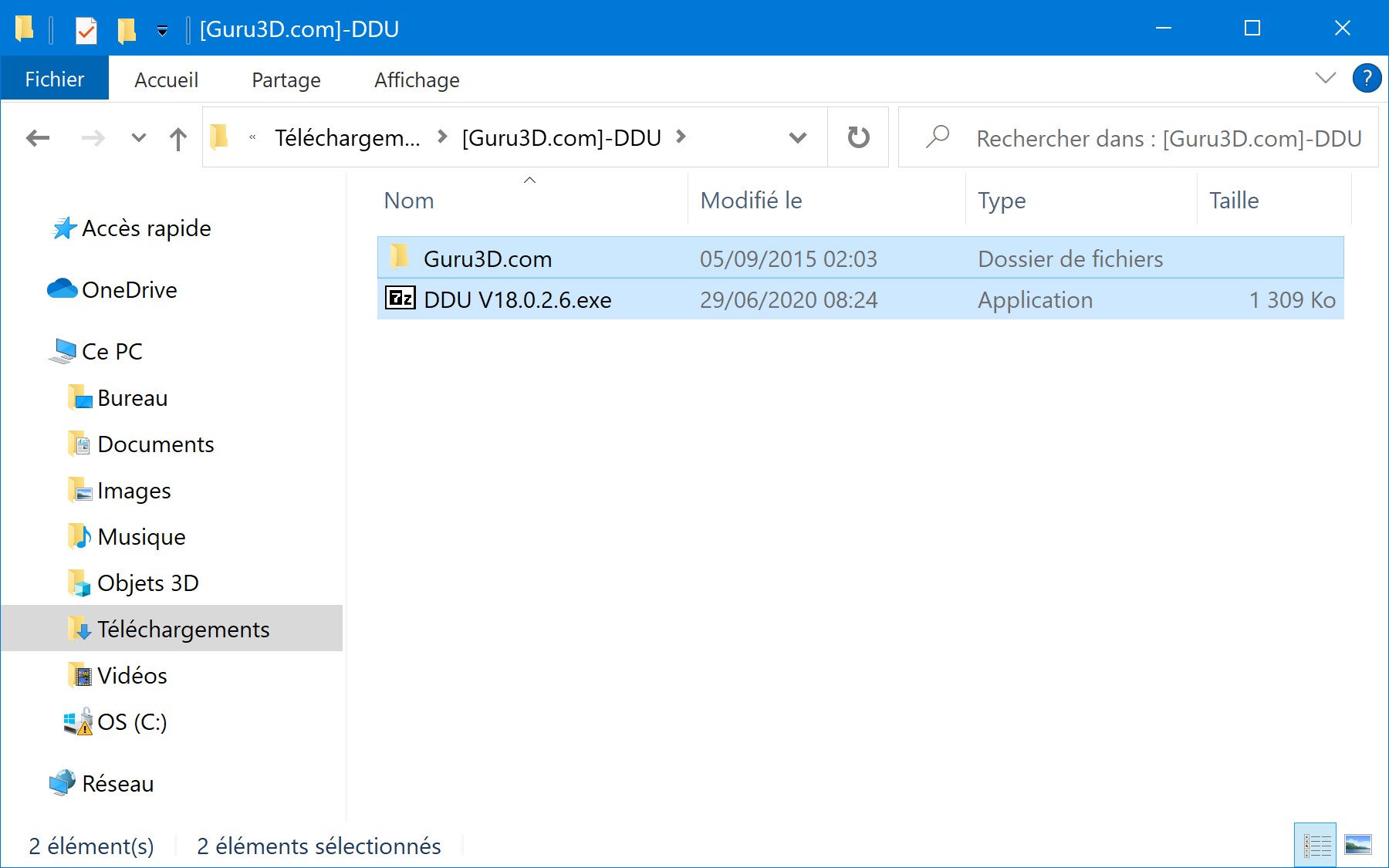Go back with the left arrow
This screenshot has height=868, width=1389.
(37, 138)
